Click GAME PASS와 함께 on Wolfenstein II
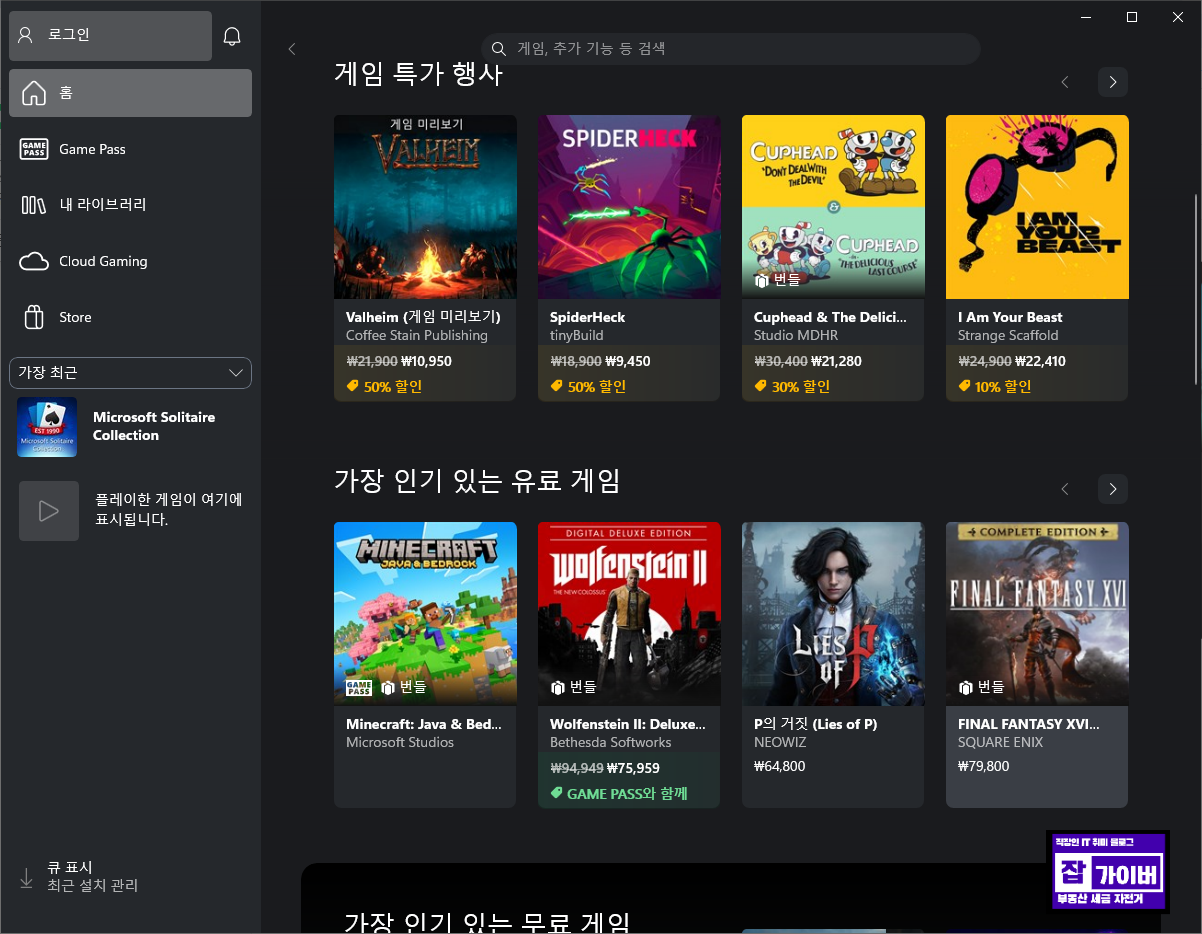The height and width of the screenshot is (934, 1202). click(x=627, y=793)
